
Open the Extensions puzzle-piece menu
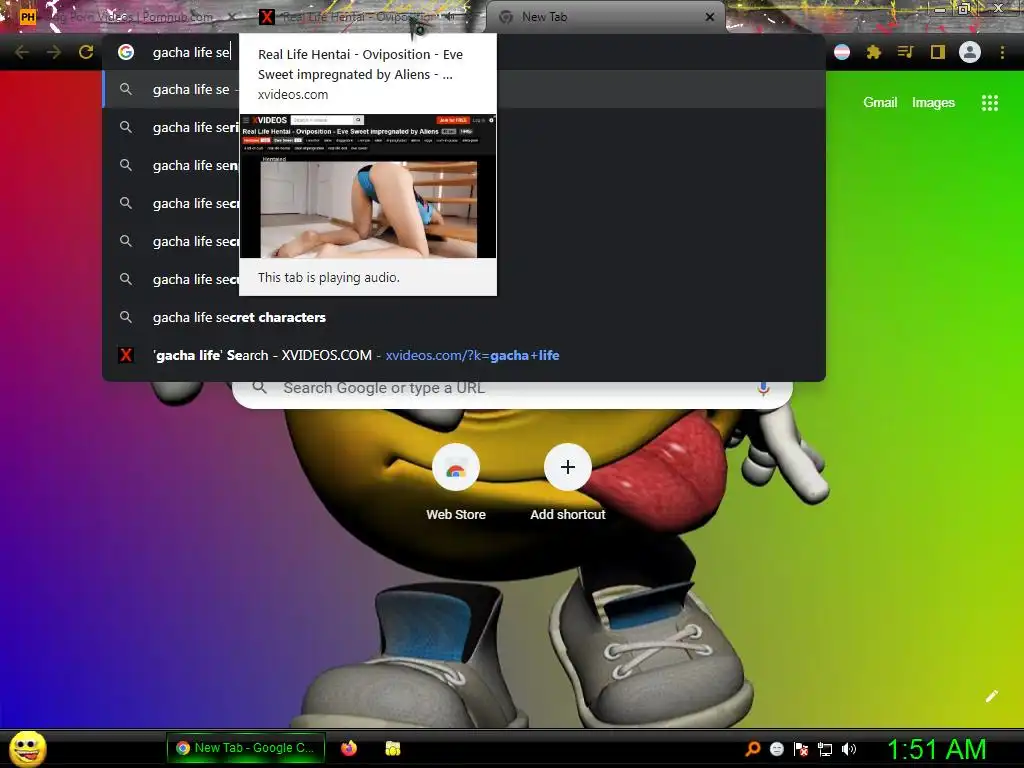click(874, 52)
